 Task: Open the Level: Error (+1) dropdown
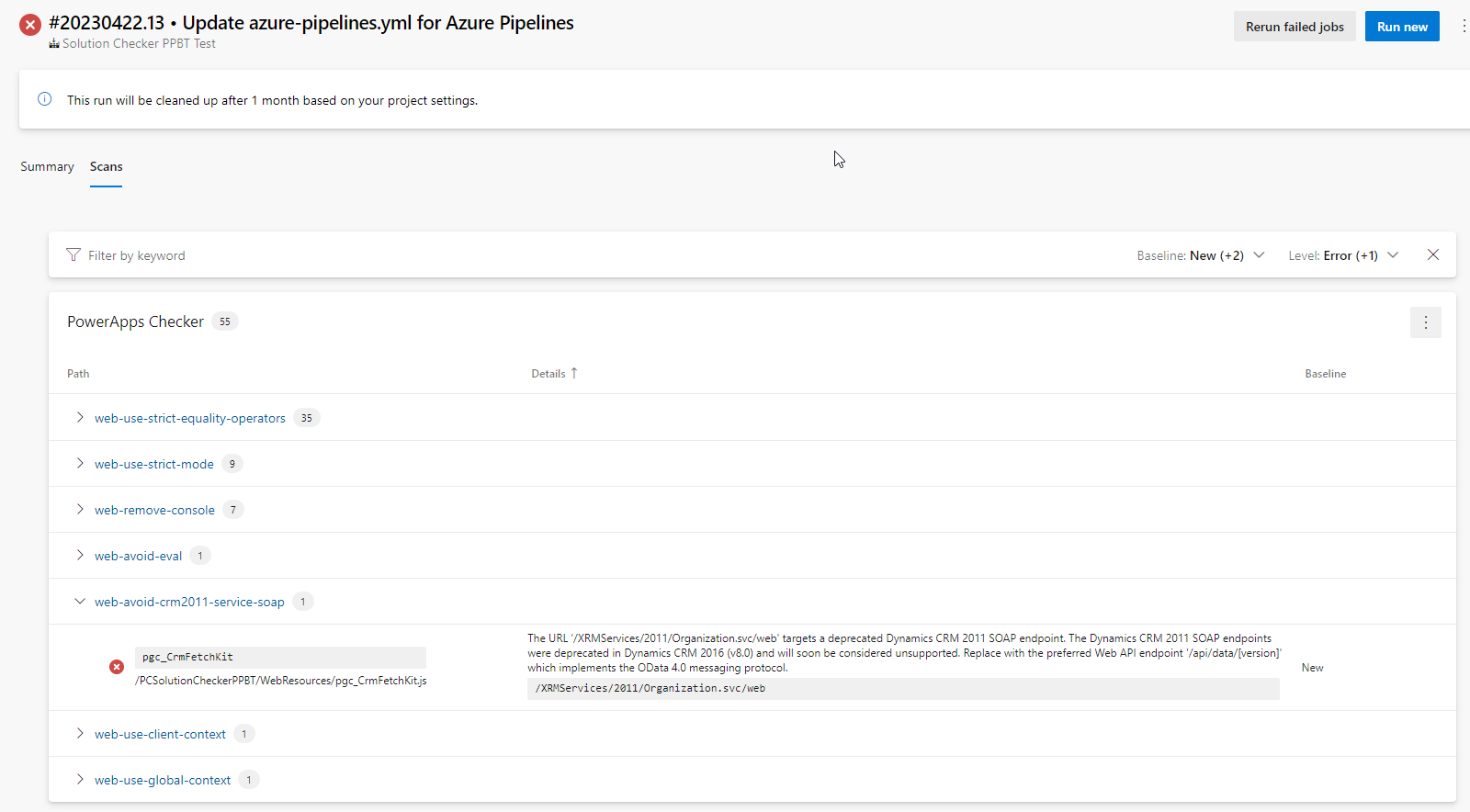click(x=1343, y=255)
